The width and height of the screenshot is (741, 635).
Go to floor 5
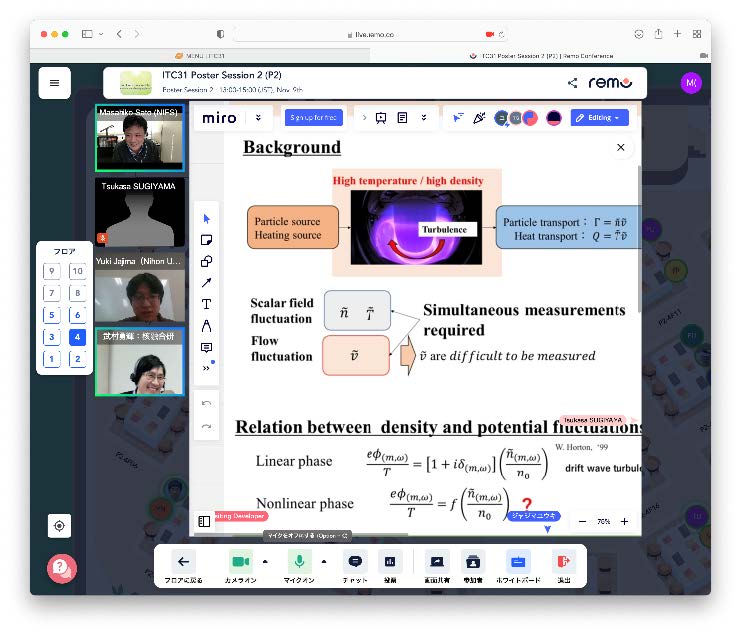click(x=52, y=315)
